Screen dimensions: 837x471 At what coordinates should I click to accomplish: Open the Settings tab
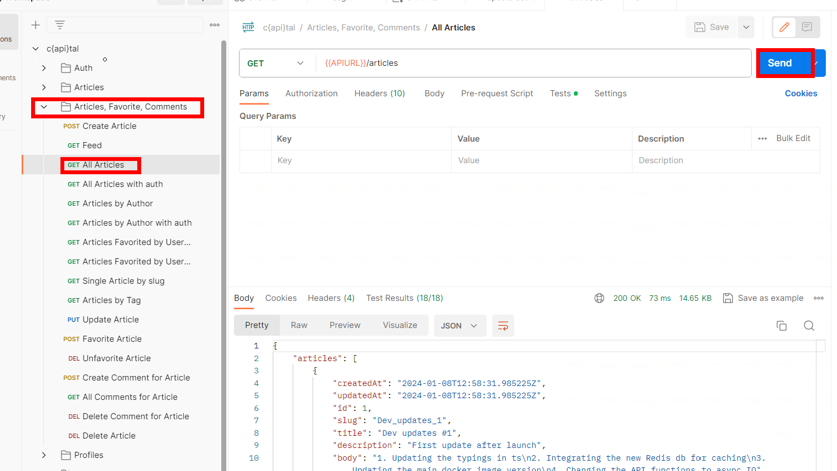coord(610,93)
